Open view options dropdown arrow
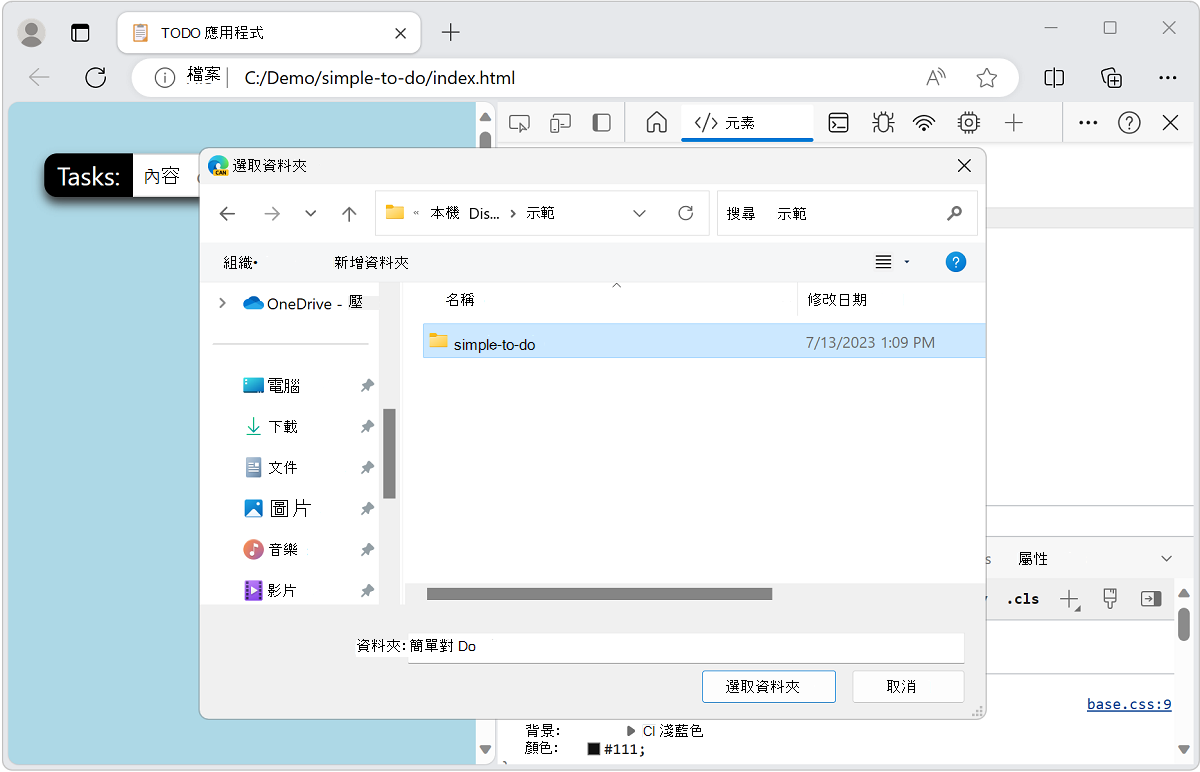 click(907, 262)
